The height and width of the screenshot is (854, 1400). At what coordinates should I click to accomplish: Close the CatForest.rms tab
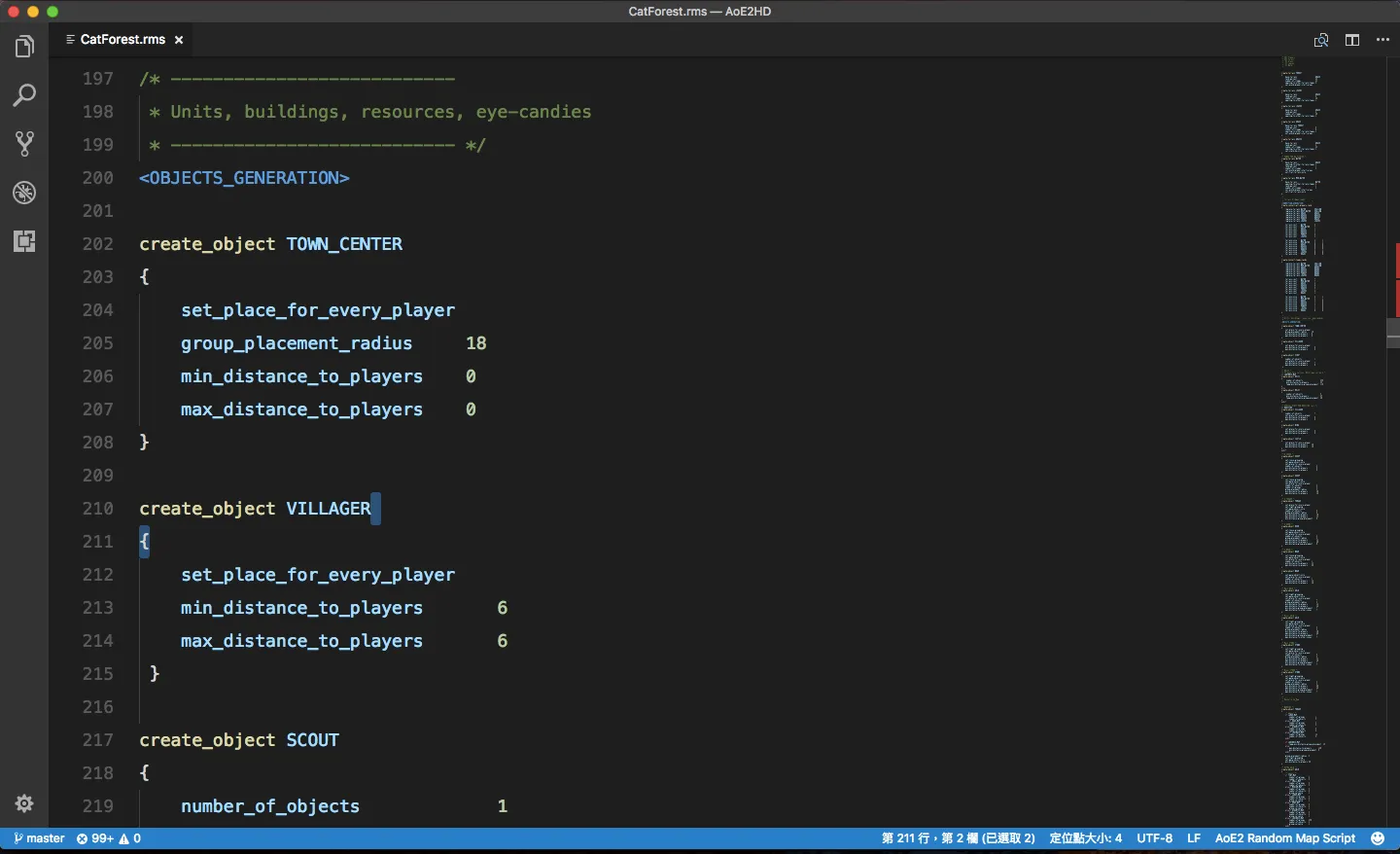[179, 40]
